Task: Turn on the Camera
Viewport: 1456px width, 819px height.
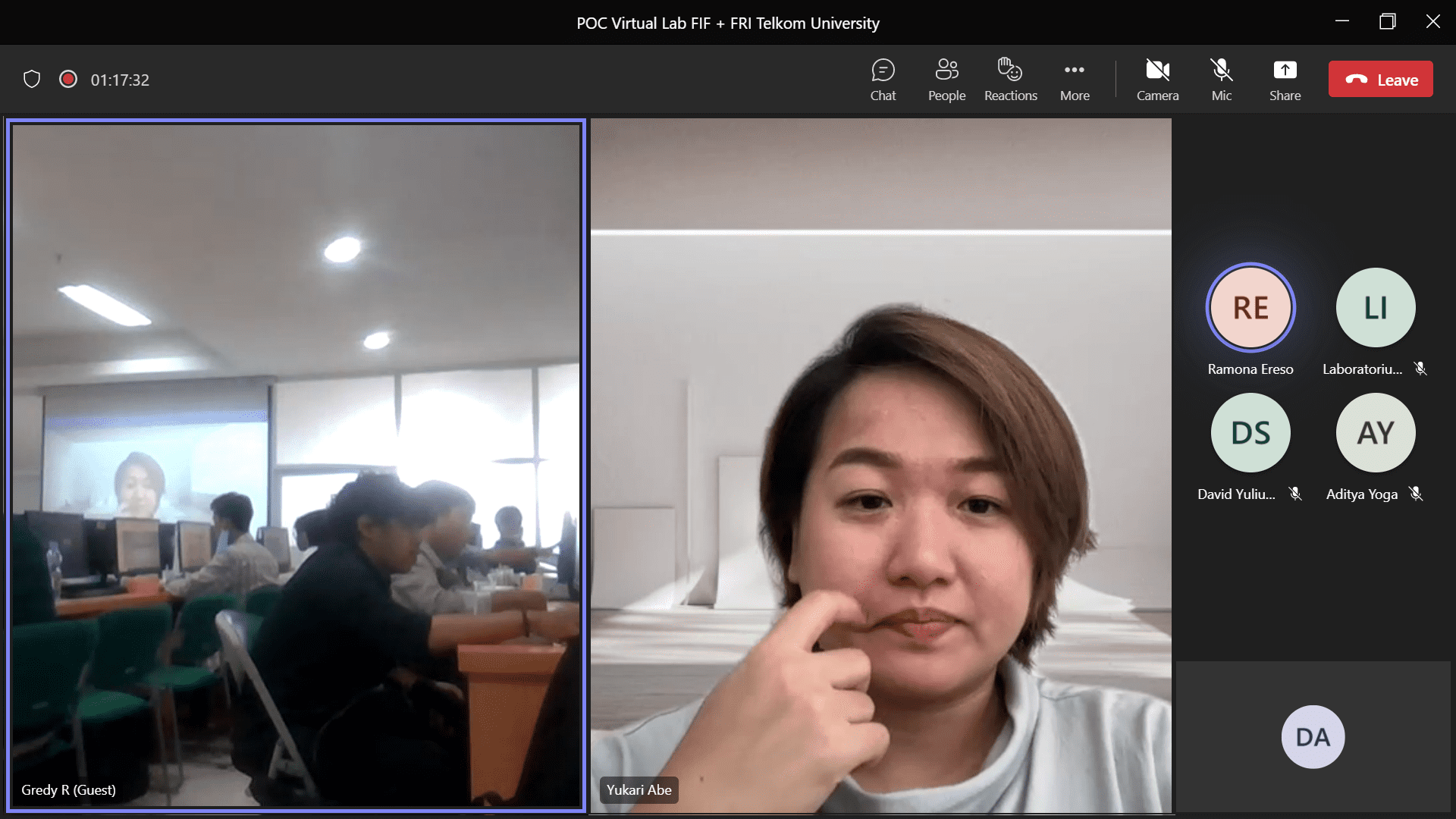Action: (x=1157, y=80)
